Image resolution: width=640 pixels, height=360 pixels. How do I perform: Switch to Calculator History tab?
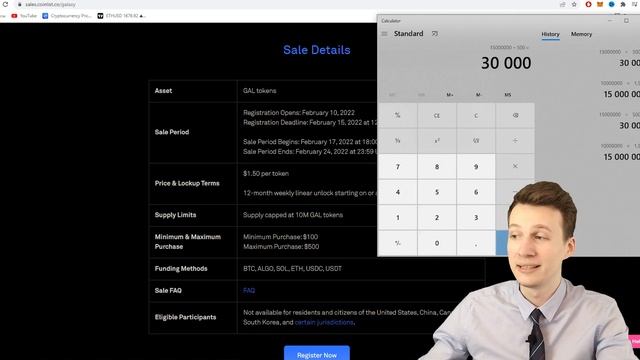[550, 34]
